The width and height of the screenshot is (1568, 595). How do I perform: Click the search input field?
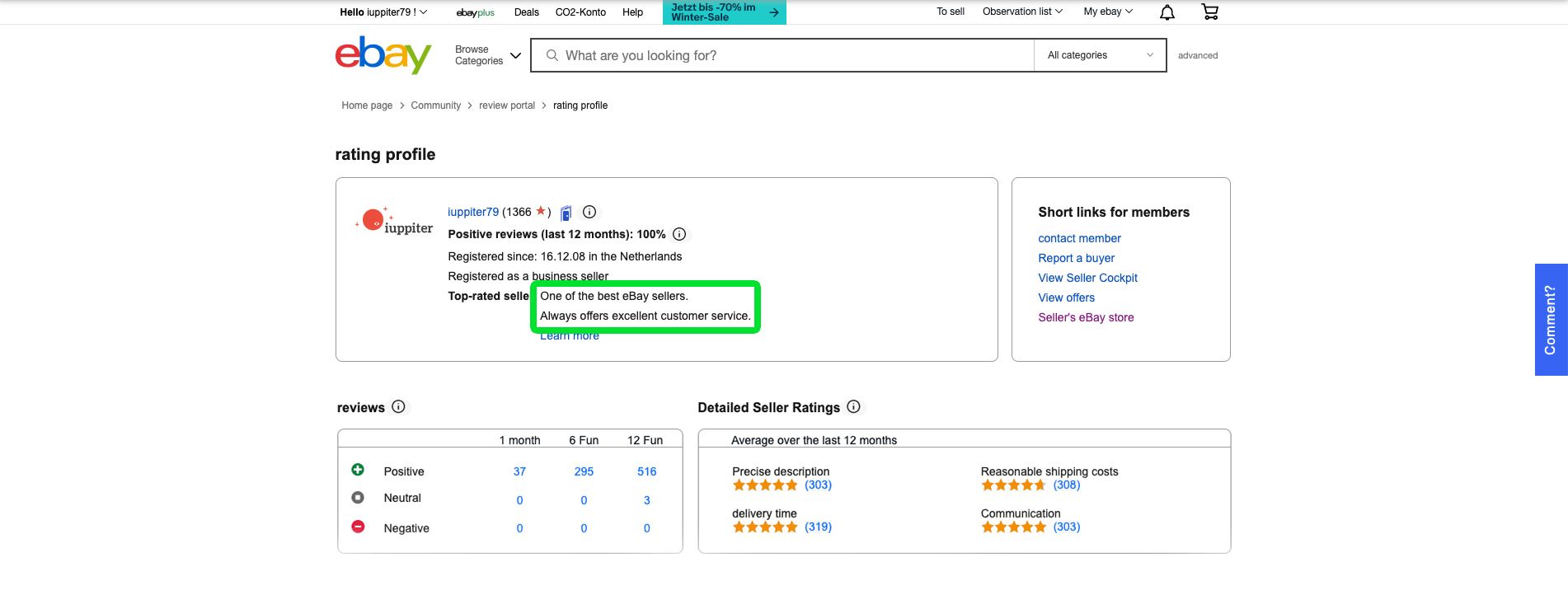[x=783, y=55]
